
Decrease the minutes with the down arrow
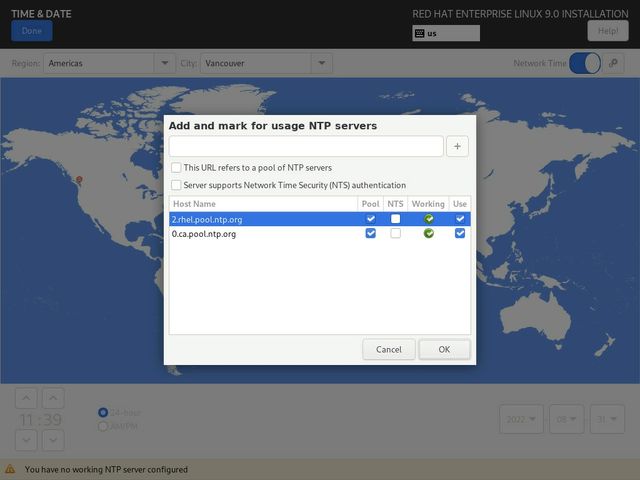pyautogui.click(x=53, y=440)
